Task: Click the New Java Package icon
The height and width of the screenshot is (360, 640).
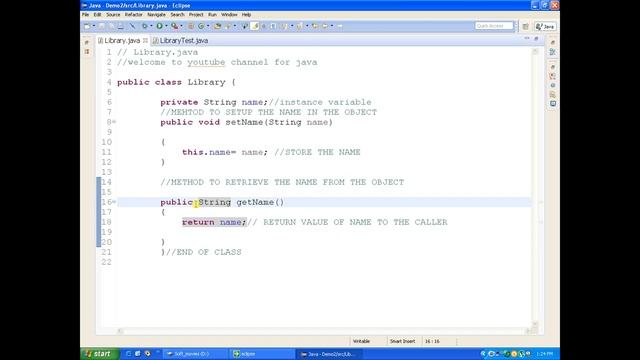Action: [x=191, y=26]
